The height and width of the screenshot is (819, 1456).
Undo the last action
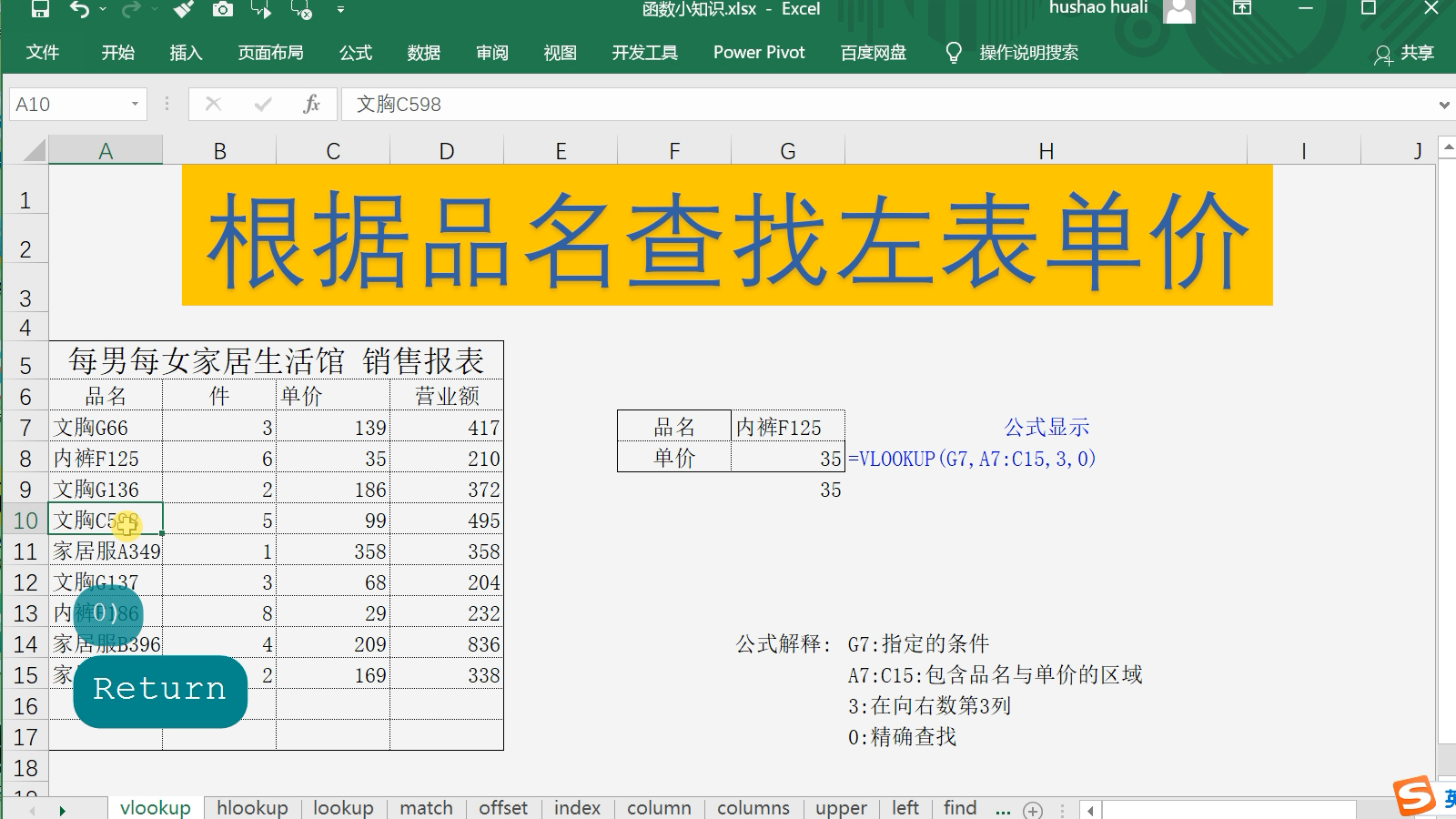pos(80,9)
